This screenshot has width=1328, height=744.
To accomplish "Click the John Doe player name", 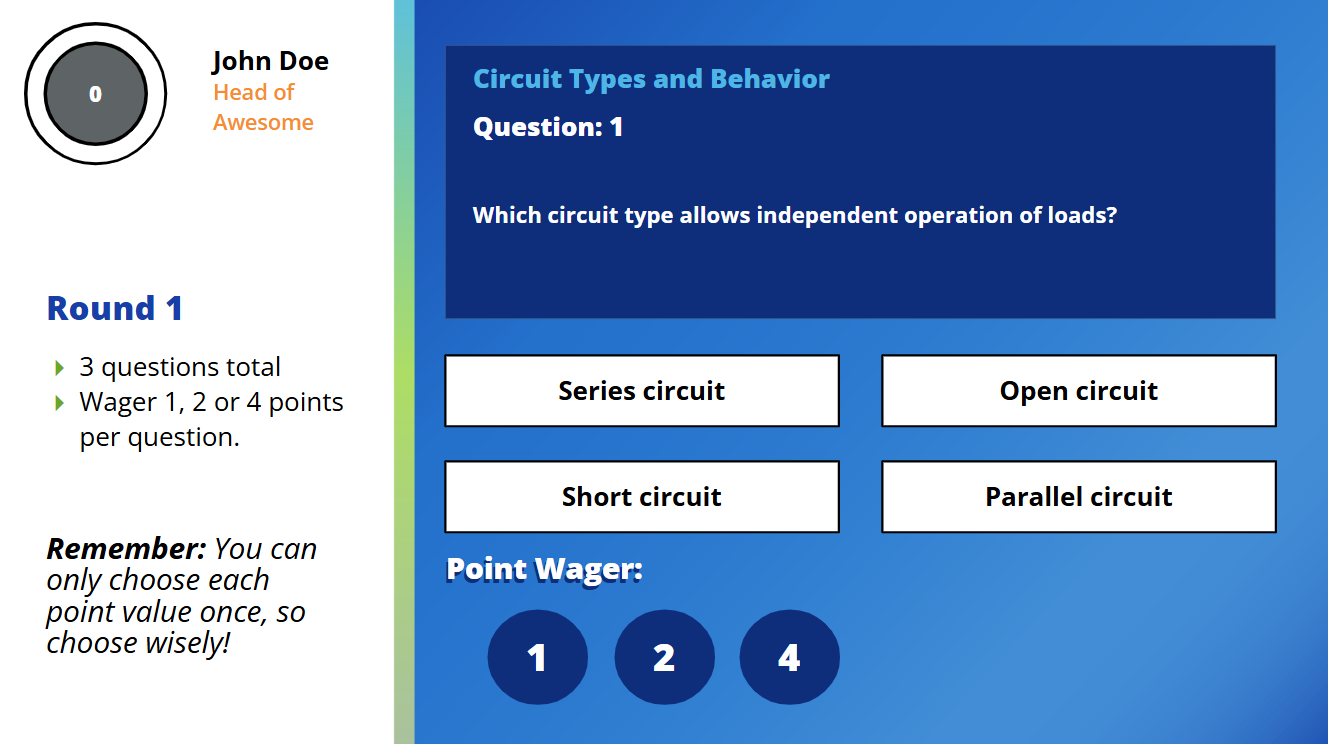I will click(270, 60).
